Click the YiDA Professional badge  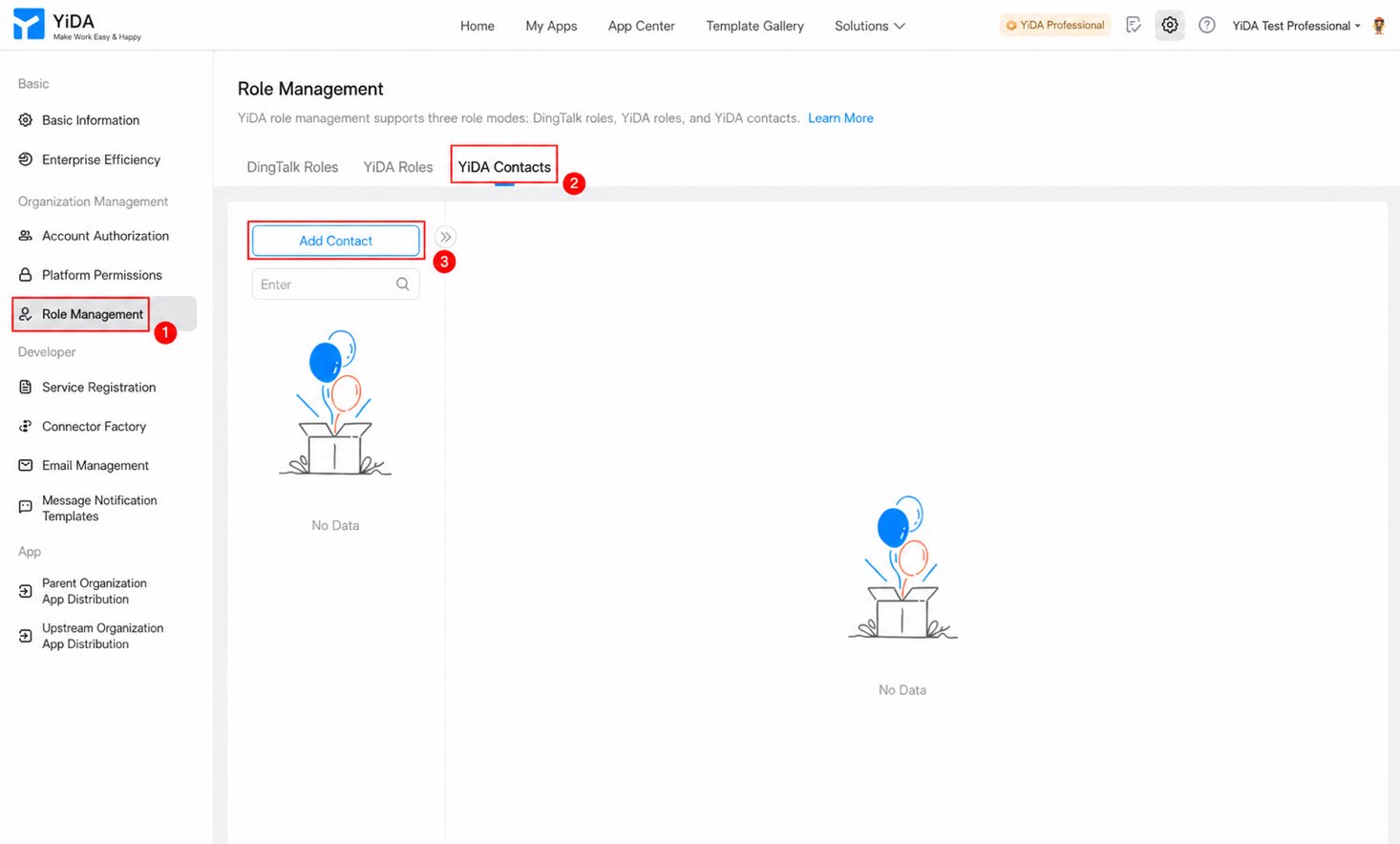coord(1055,26)
